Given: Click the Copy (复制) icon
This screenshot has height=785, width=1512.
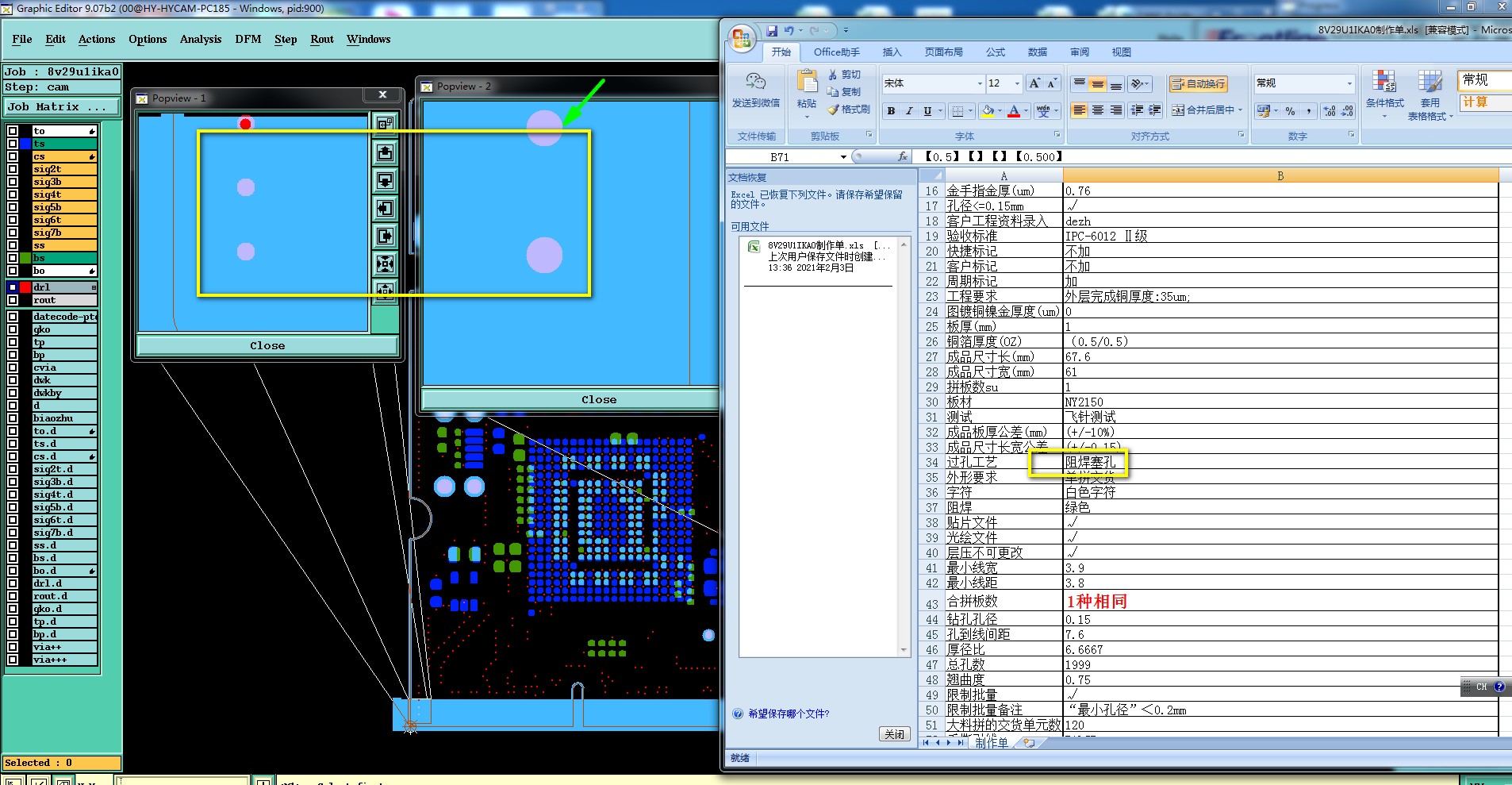Looking at the screenshot, I should pos(833,91).
